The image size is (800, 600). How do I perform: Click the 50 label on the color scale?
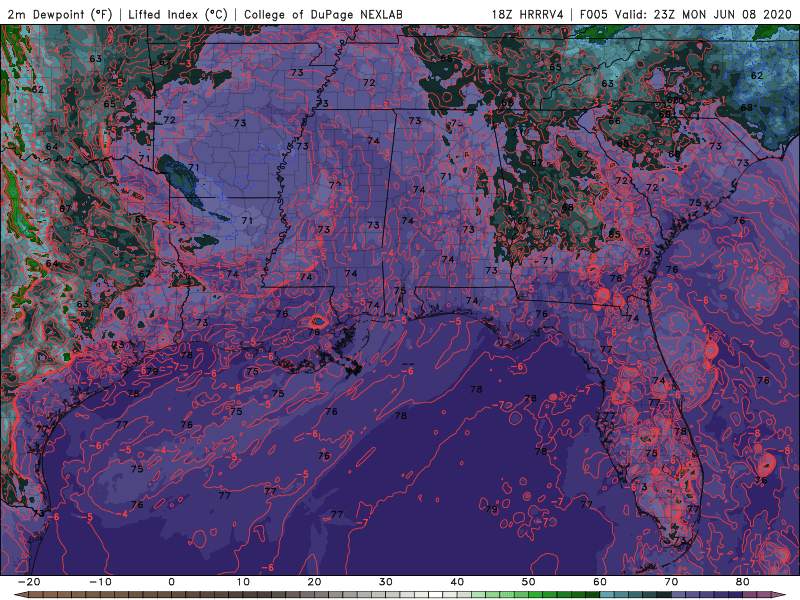[x=529, y=582]
